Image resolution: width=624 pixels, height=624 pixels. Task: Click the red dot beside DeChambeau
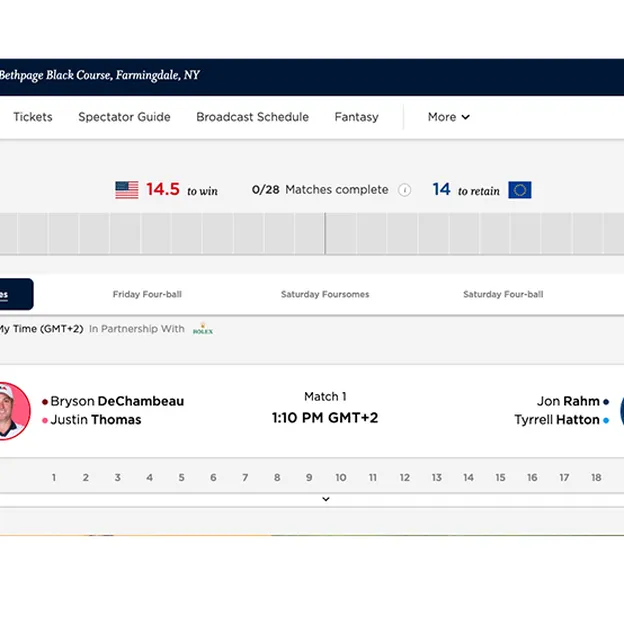tap(45, 402)
